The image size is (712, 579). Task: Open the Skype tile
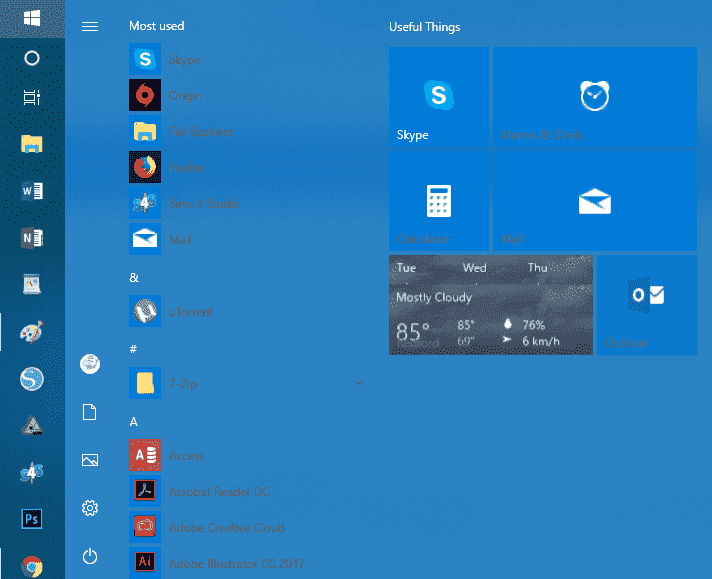pyautogui.click(x=439, y=97)
